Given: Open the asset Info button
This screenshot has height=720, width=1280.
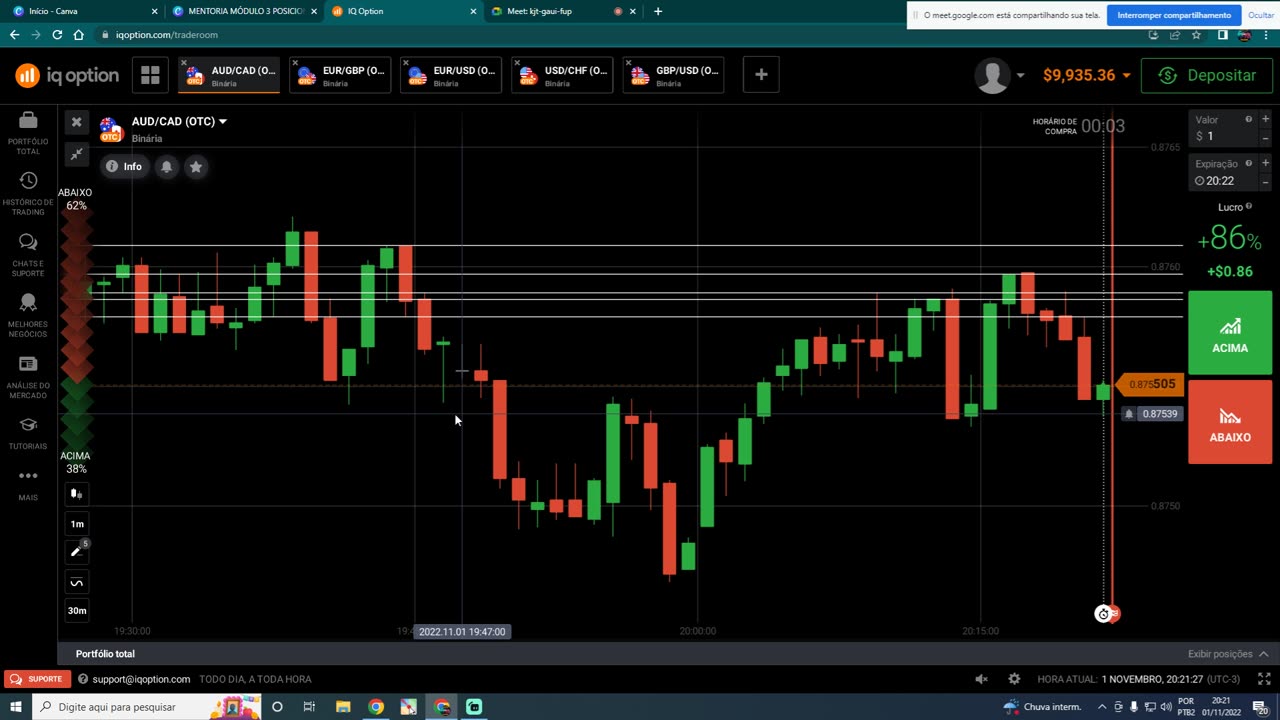Looking at the screenshot, I should click(125, 166).
